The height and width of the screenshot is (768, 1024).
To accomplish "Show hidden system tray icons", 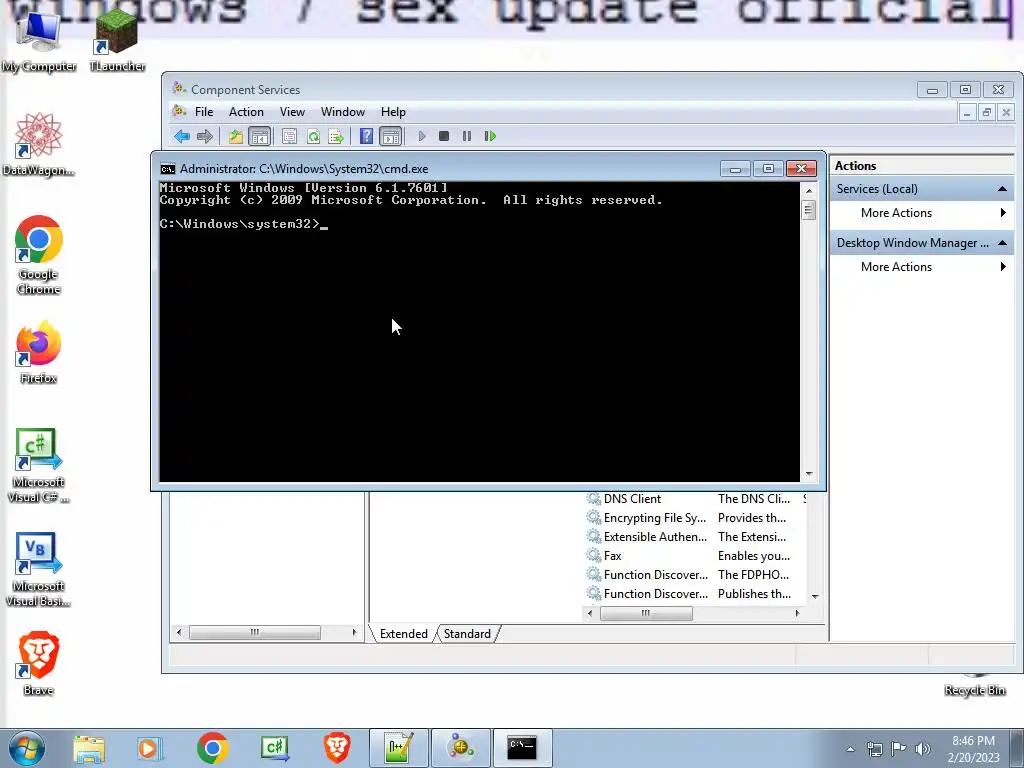I will (x=850, y=749).
